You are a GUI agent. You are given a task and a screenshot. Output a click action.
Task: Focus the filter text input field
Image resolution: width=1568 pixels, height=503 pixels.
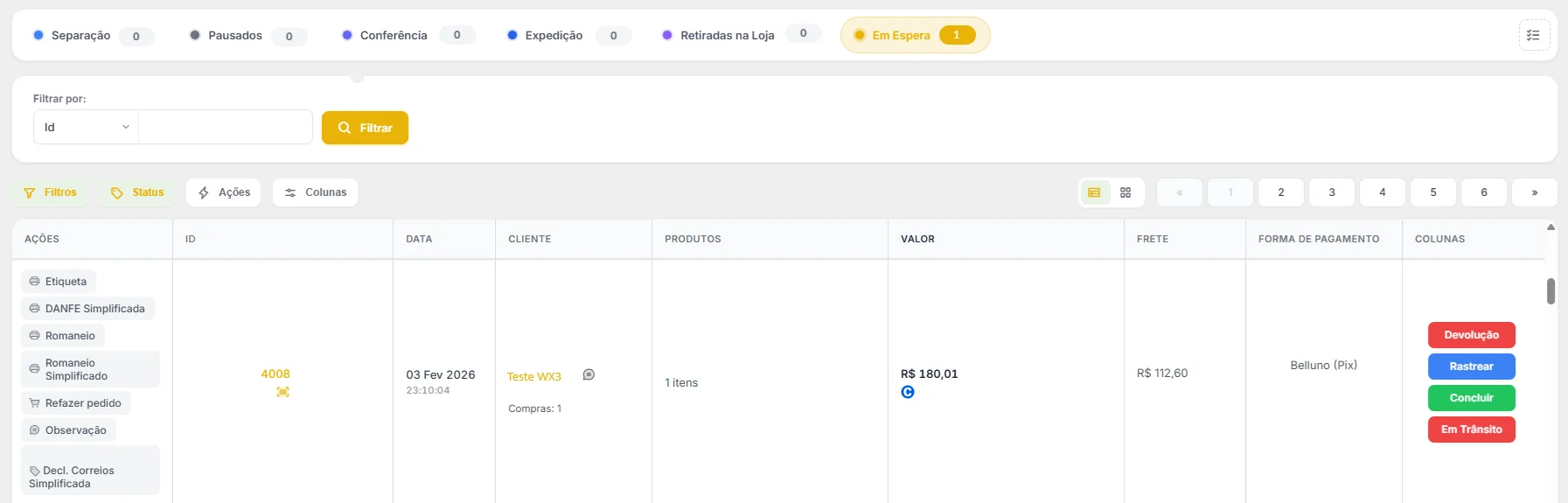point(226,127)
